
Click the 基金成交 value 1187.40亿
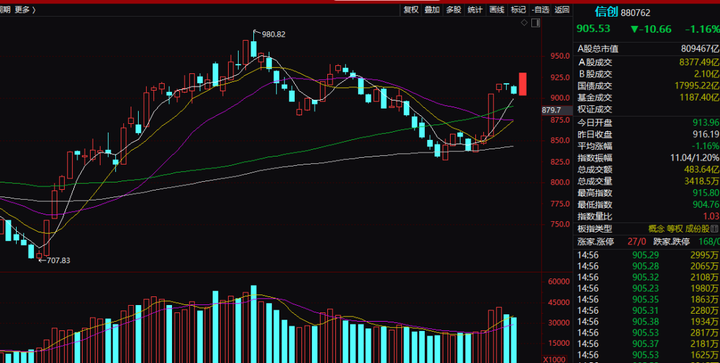click(699, 97)
